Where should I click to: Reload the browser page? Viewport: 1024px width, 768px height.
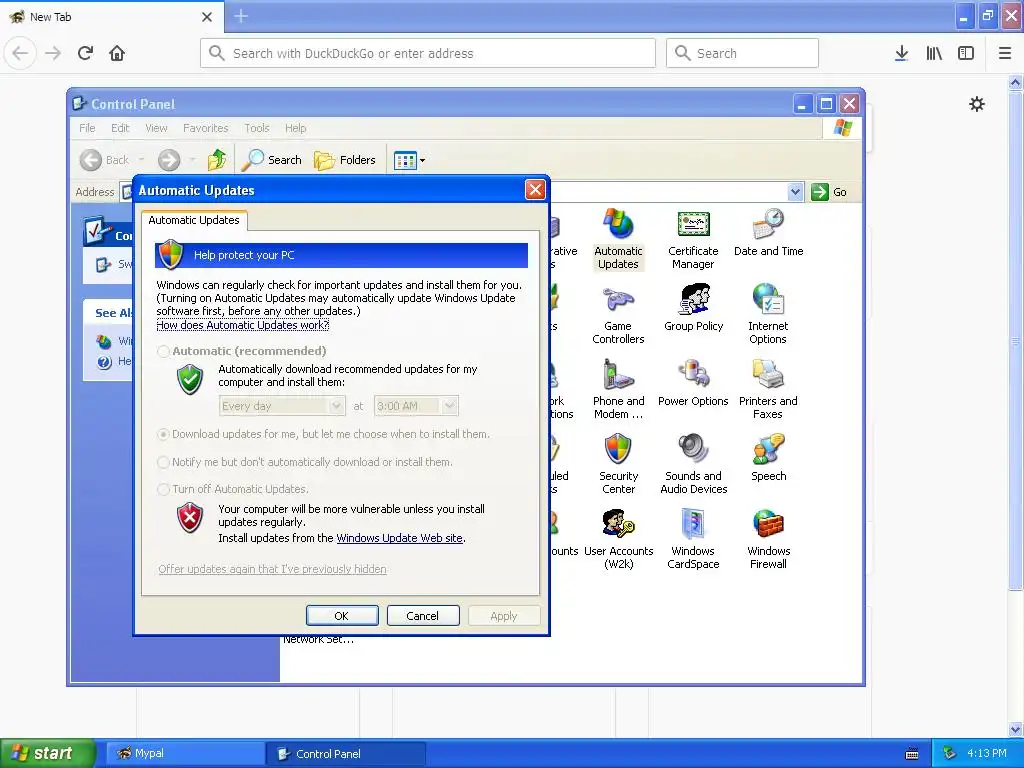[x=85, y=53]
